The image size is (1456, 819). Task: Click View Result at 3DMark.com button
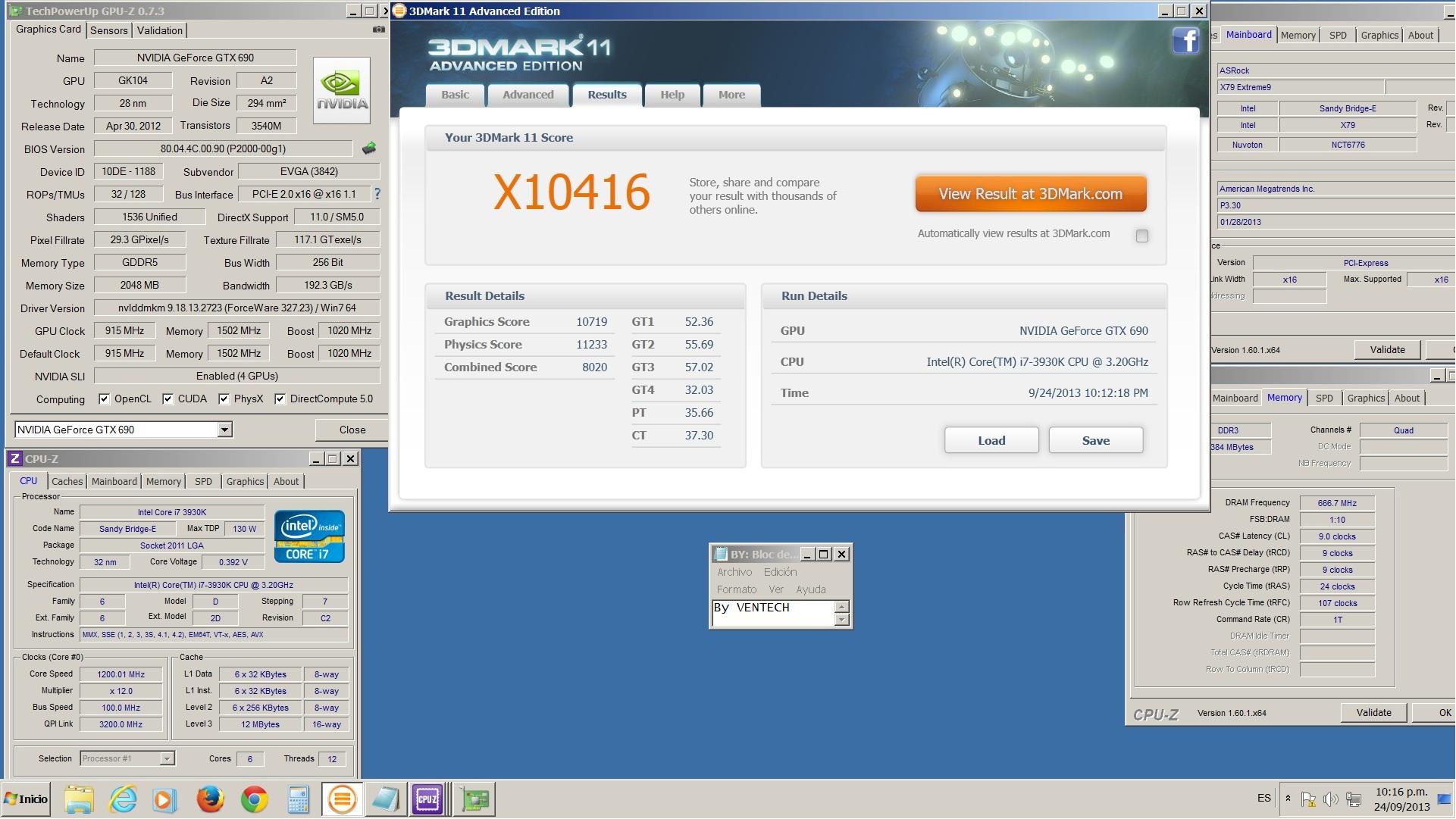click(1031, 194)
